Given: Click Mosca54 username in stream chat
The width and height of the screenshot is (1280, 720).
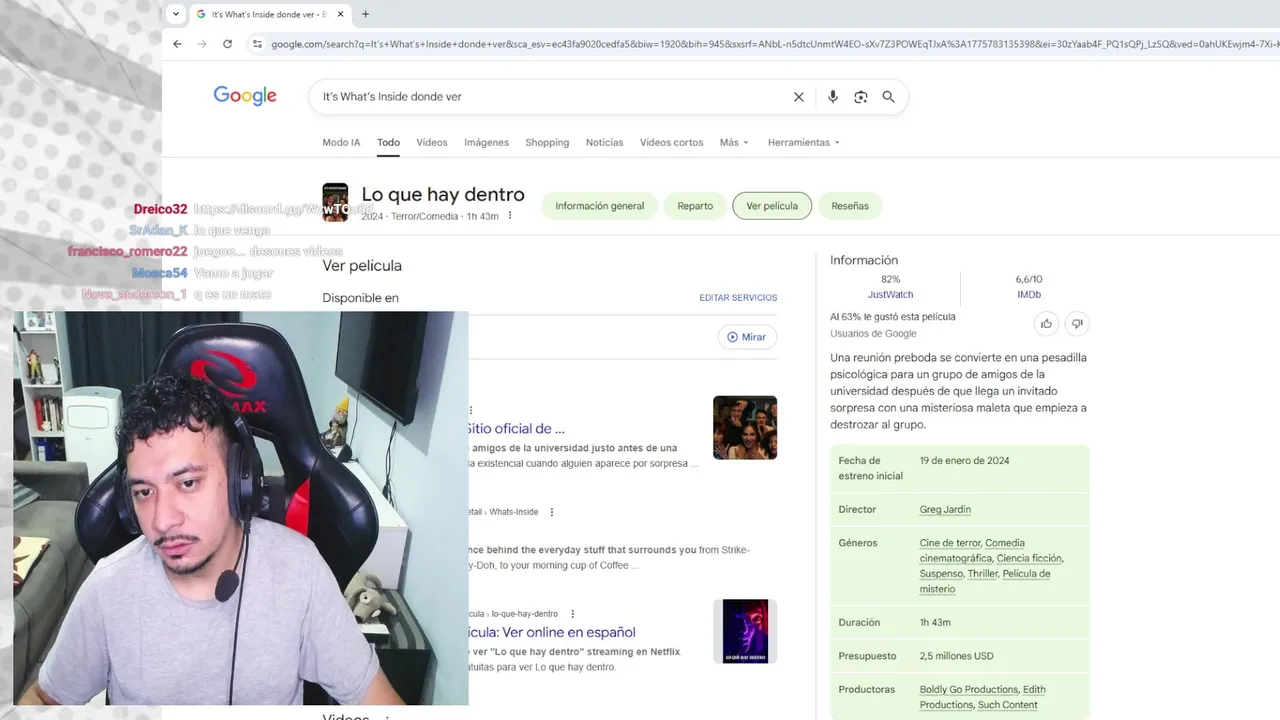Looking at the screenshot, I should (160, 273).
